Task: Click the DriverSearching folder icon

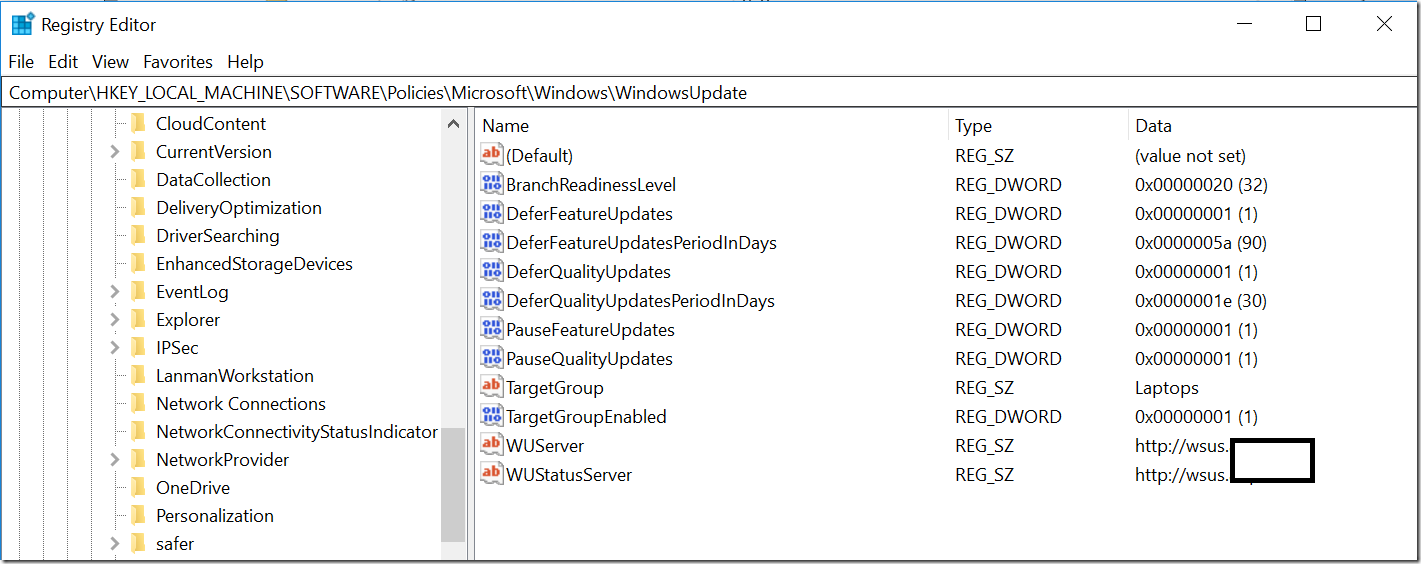Action: tap(138, 235)
